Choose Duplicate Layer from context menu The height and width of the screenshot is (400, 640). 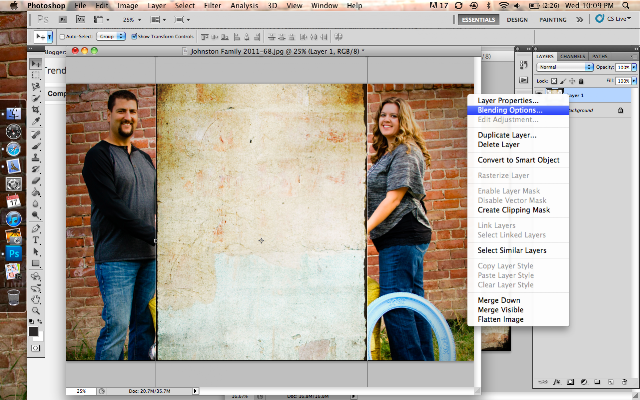pyautogui.click(x=518, y=135)
